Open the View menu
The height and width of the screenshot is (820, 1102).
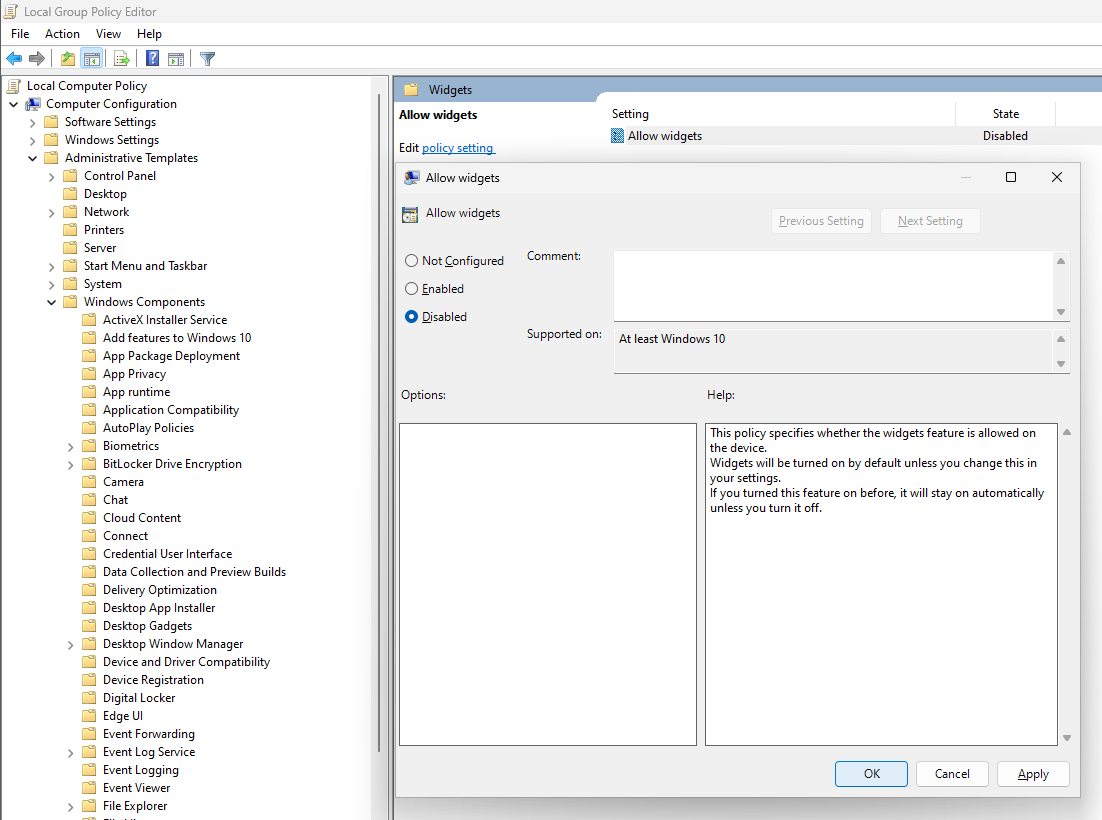(x=108, y=34)
